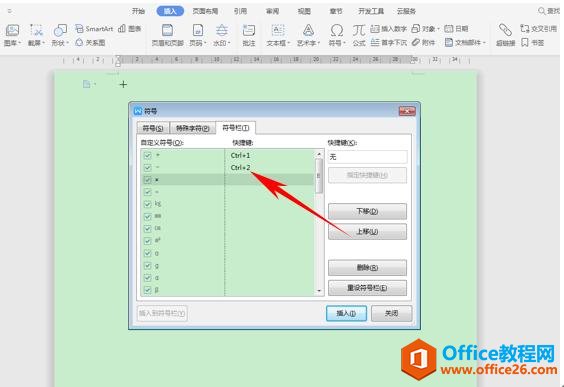564x387 pixels.
Task: Click the symbol list scrollbar down arrow
Action: pyautogui.click(x=319, y=291)
